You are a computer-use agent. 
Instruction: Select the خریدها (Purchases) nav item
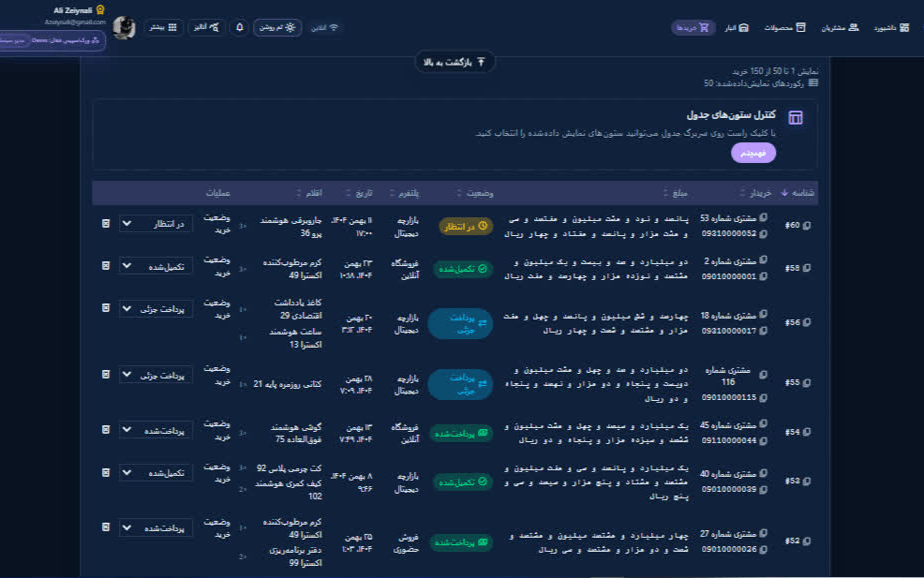click(693, 28)
